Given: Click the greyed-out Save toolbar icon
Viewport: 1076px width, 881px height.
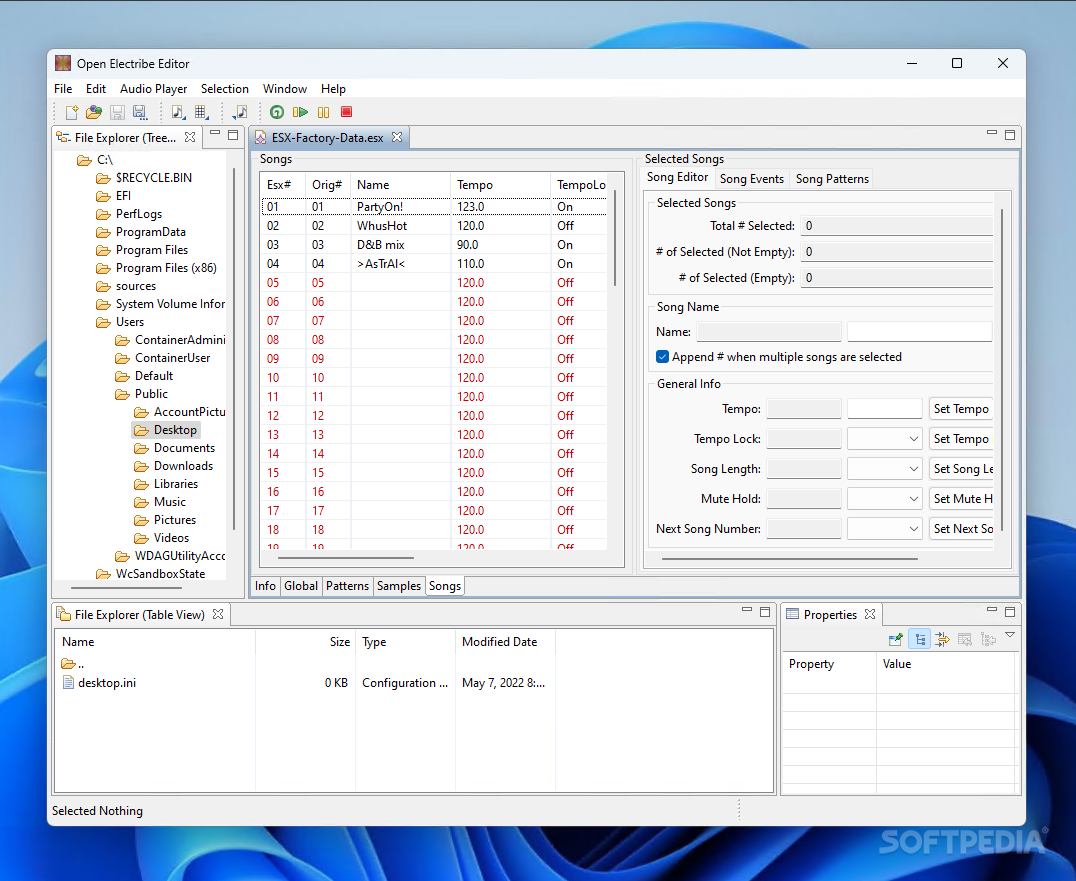Looking at the screenshot, I should (117, 112).
